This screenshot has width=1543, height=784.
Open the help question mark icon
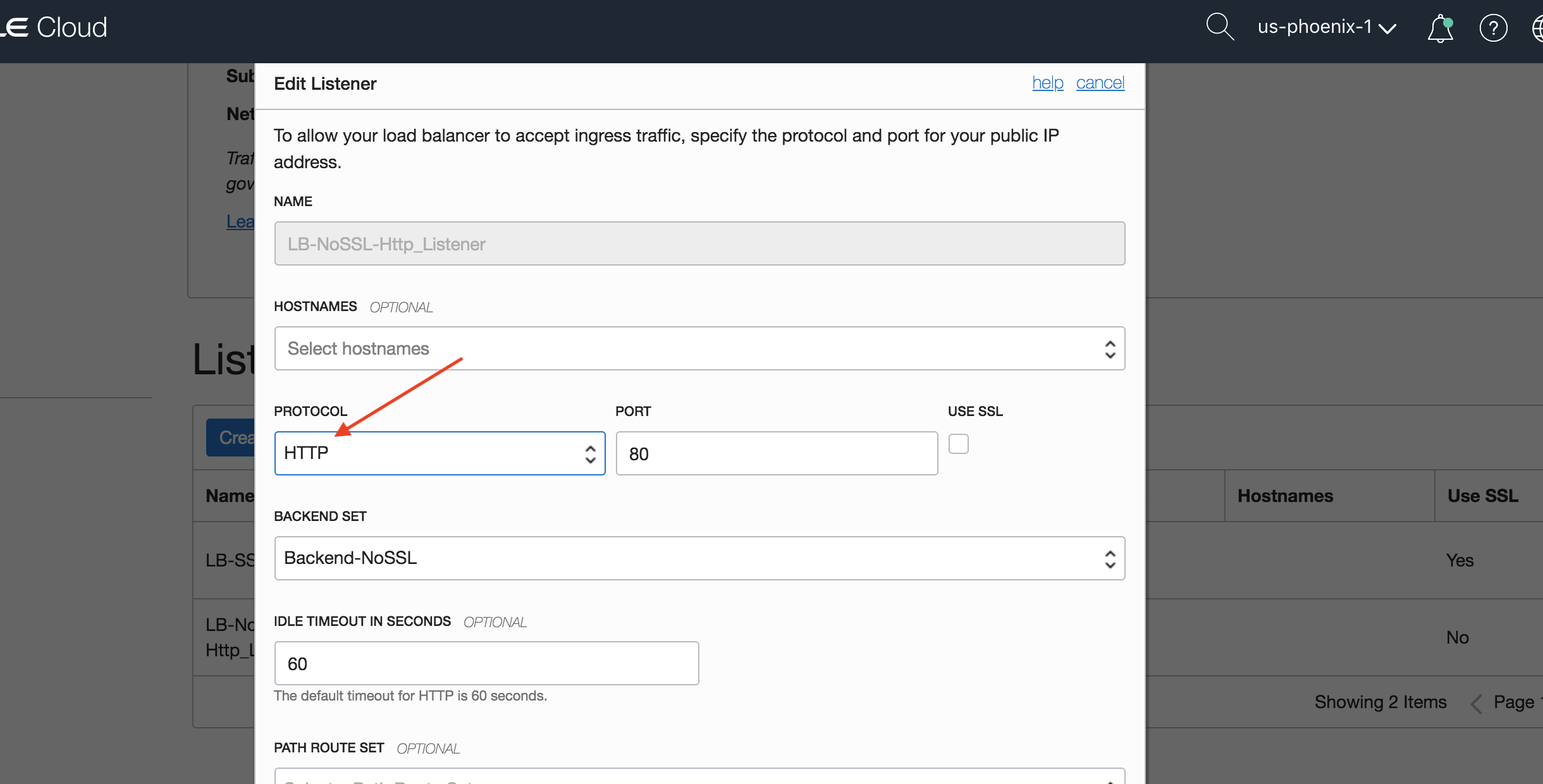(1493, 28)
